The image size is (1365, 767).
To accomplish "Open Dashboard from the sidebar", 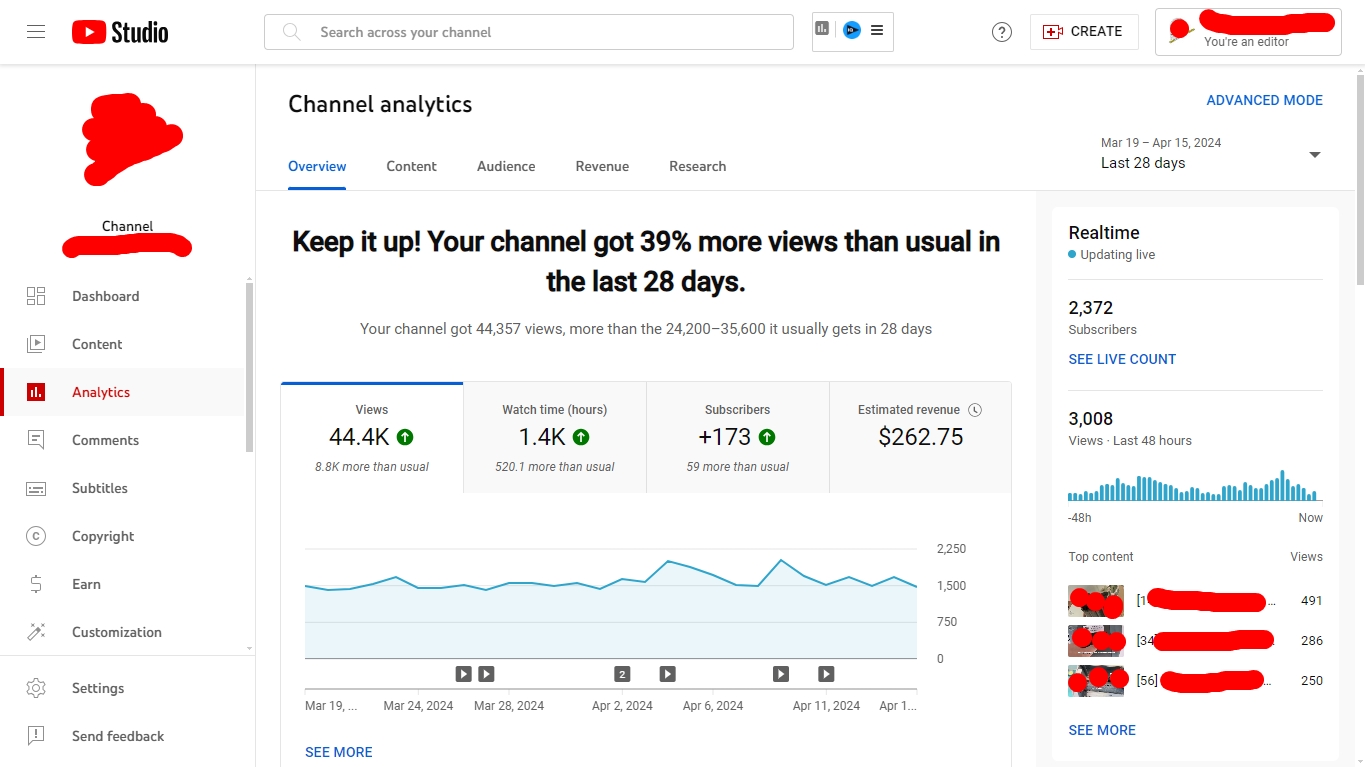I will [x=105, y=296].
